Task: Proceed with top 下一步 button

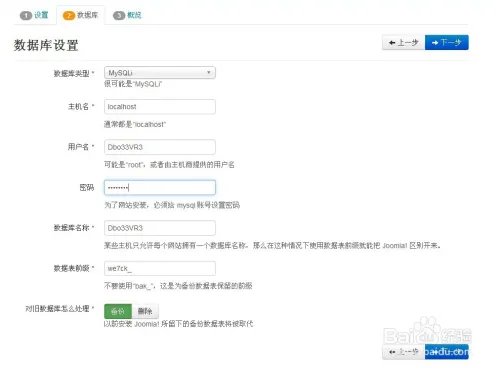Action: [x=447, y=43]
